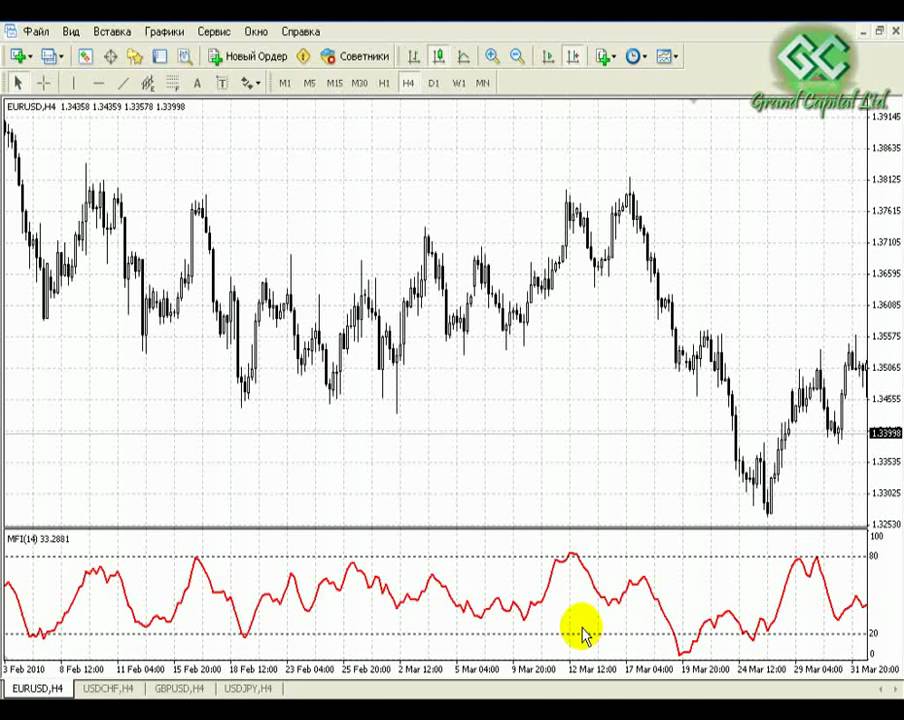Image resolution: width=904 pixels, height=720 pixels.
Task: Switch timeframe to D1
Action: 434,83
